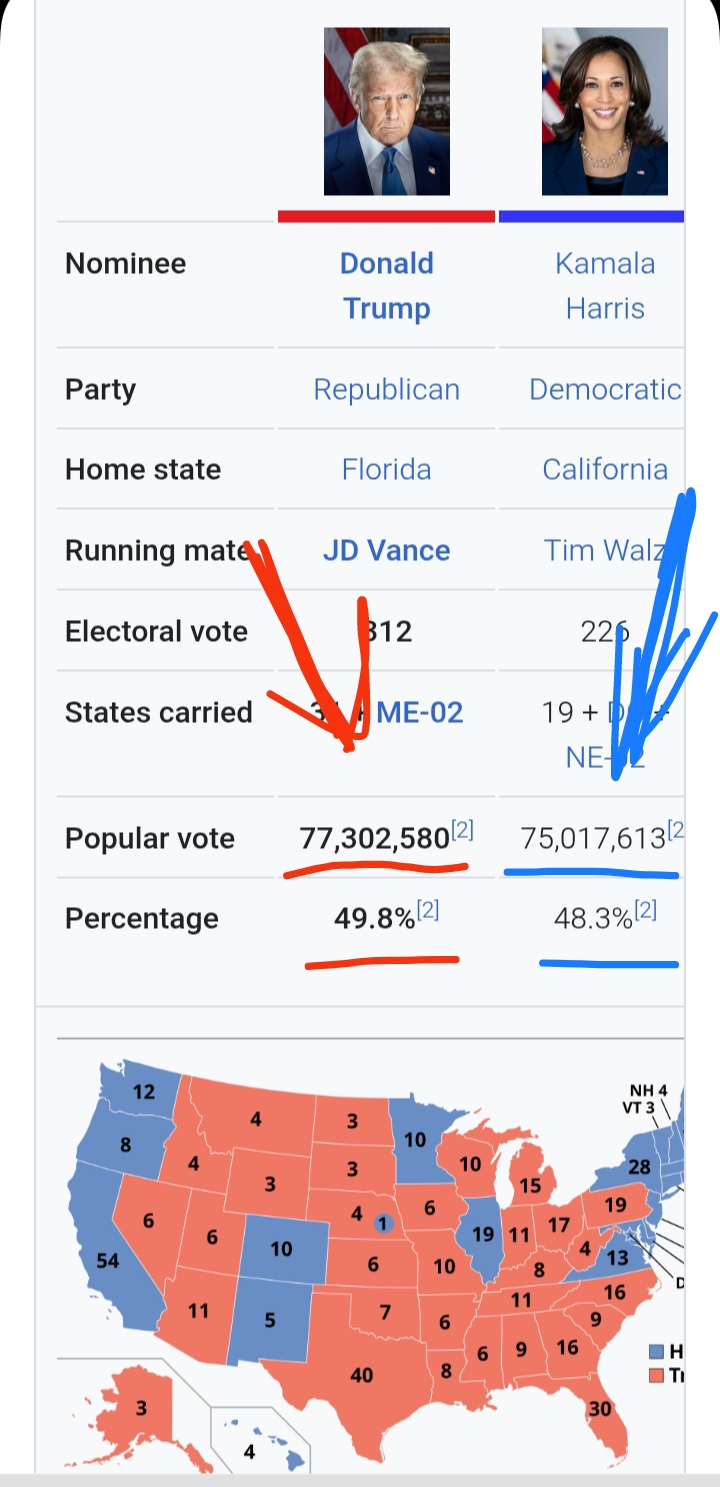Click the blue legend square on map
The width and height of the screenshot is (720, 1487).
click(656, 1351)
